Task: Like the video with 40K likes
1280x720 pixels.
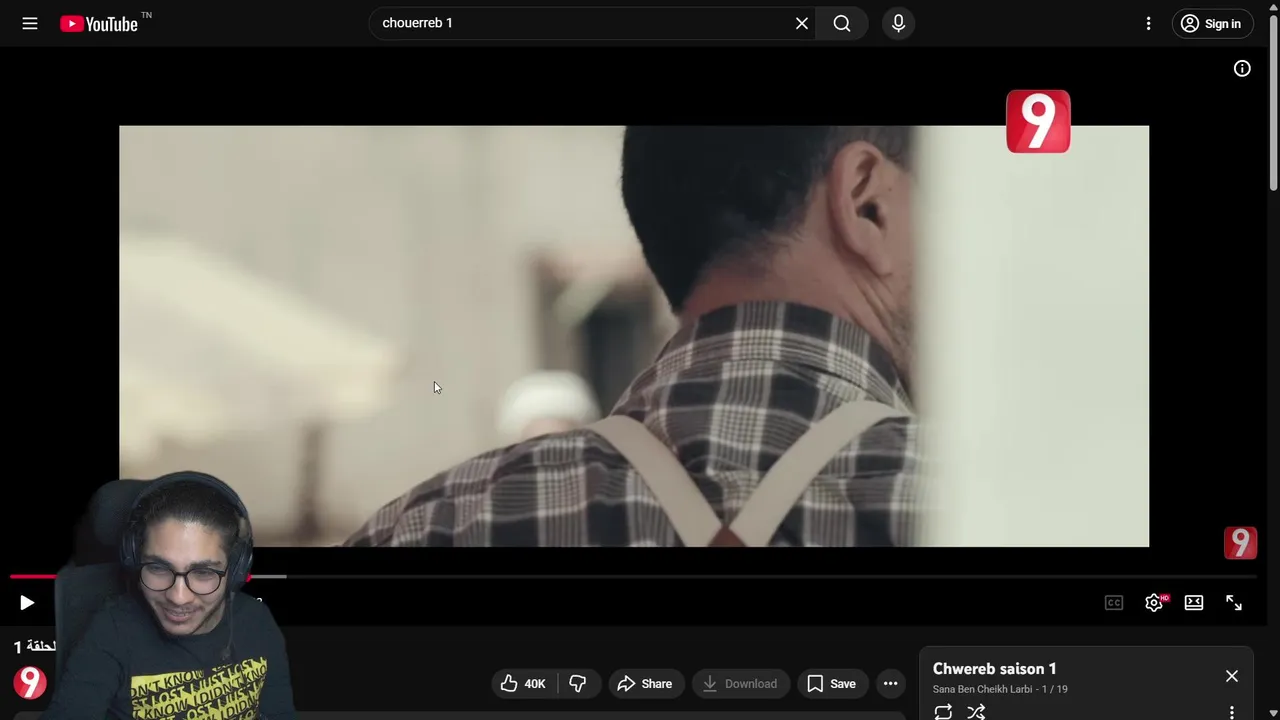Action: click(525, 683)
